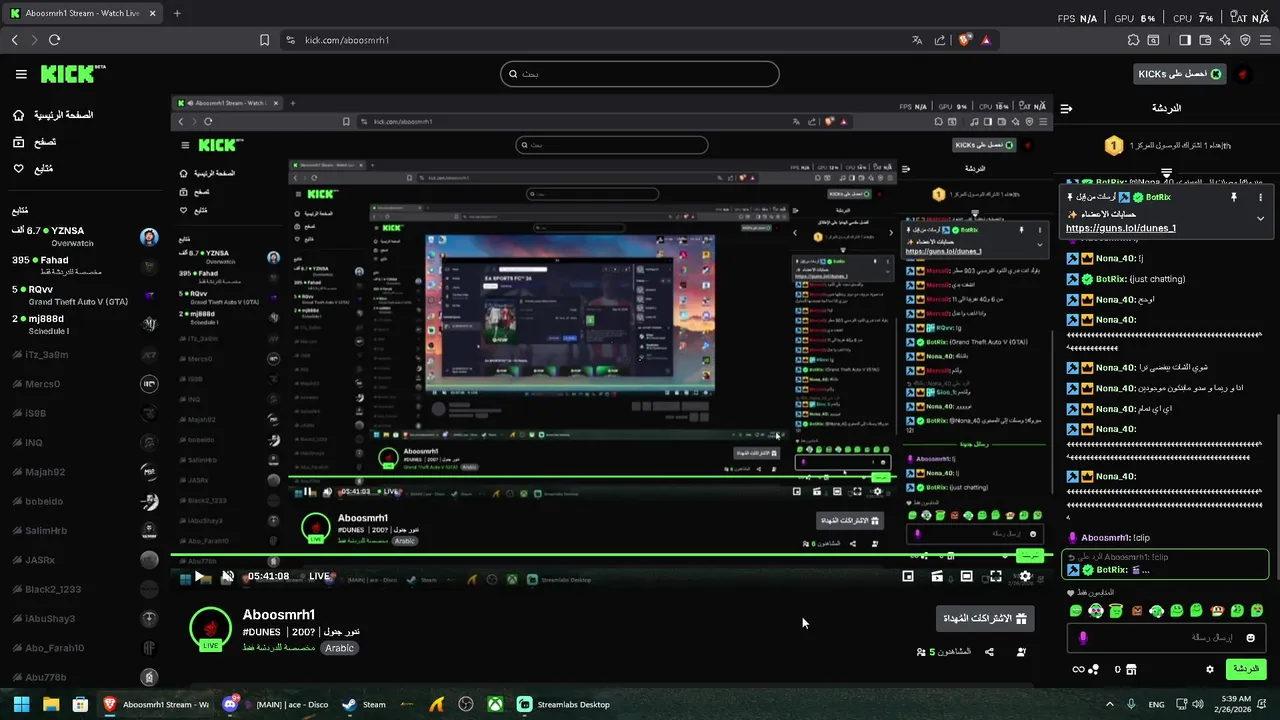
Task: Share the Aboosmrh1 stream
Action: pos(990,652)
